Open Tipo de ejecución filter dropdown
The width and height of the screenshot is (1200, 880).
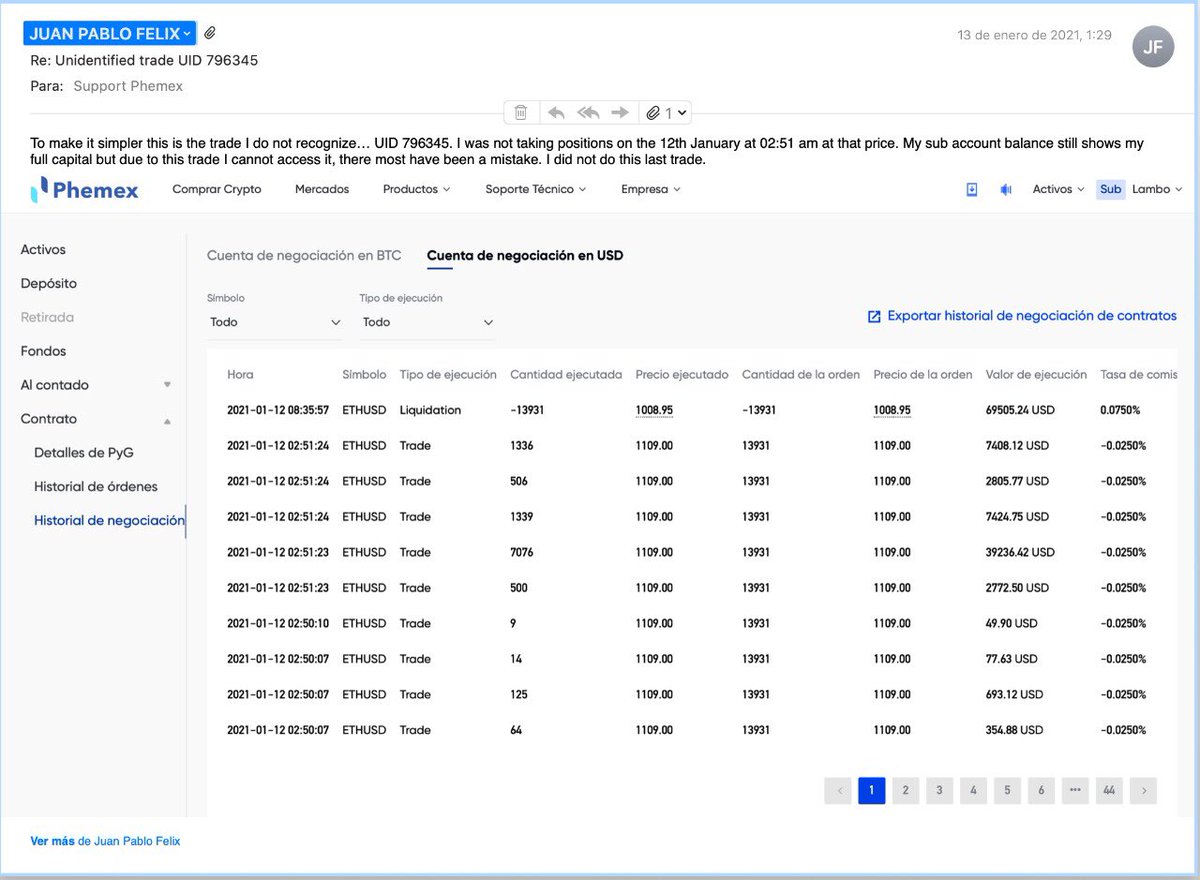click(428, 323)
